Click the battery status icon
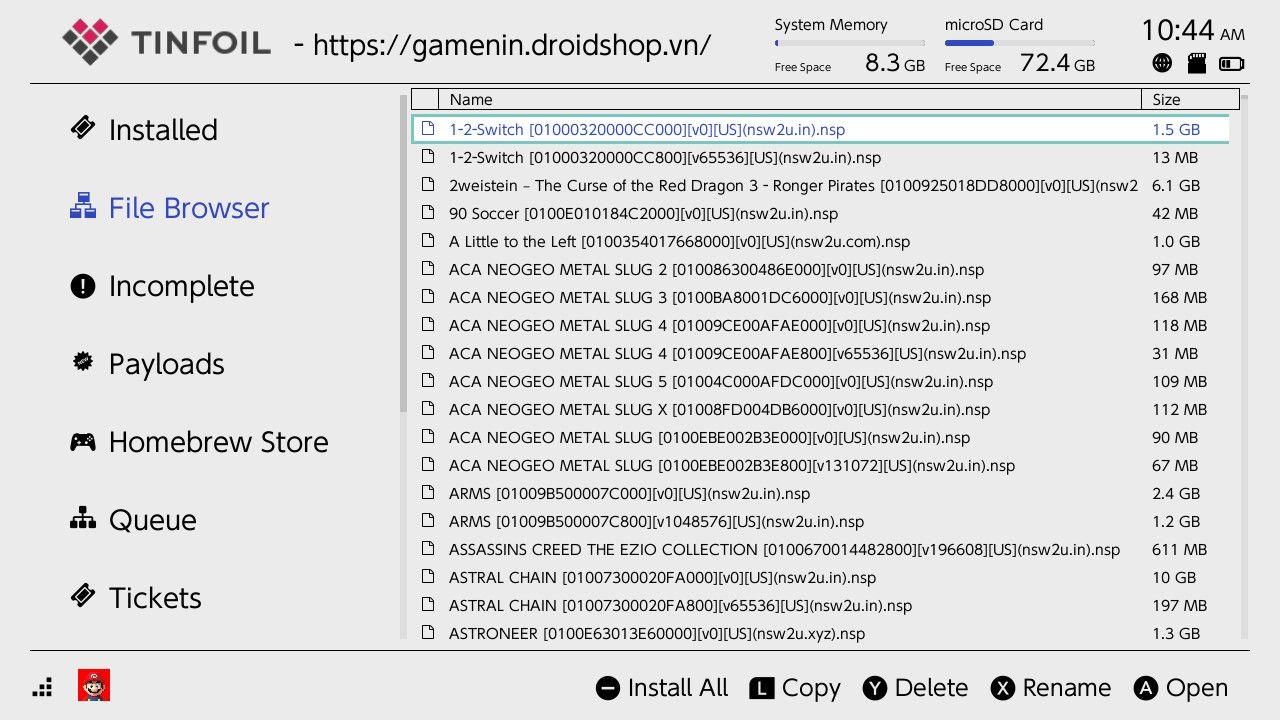 1232,64
